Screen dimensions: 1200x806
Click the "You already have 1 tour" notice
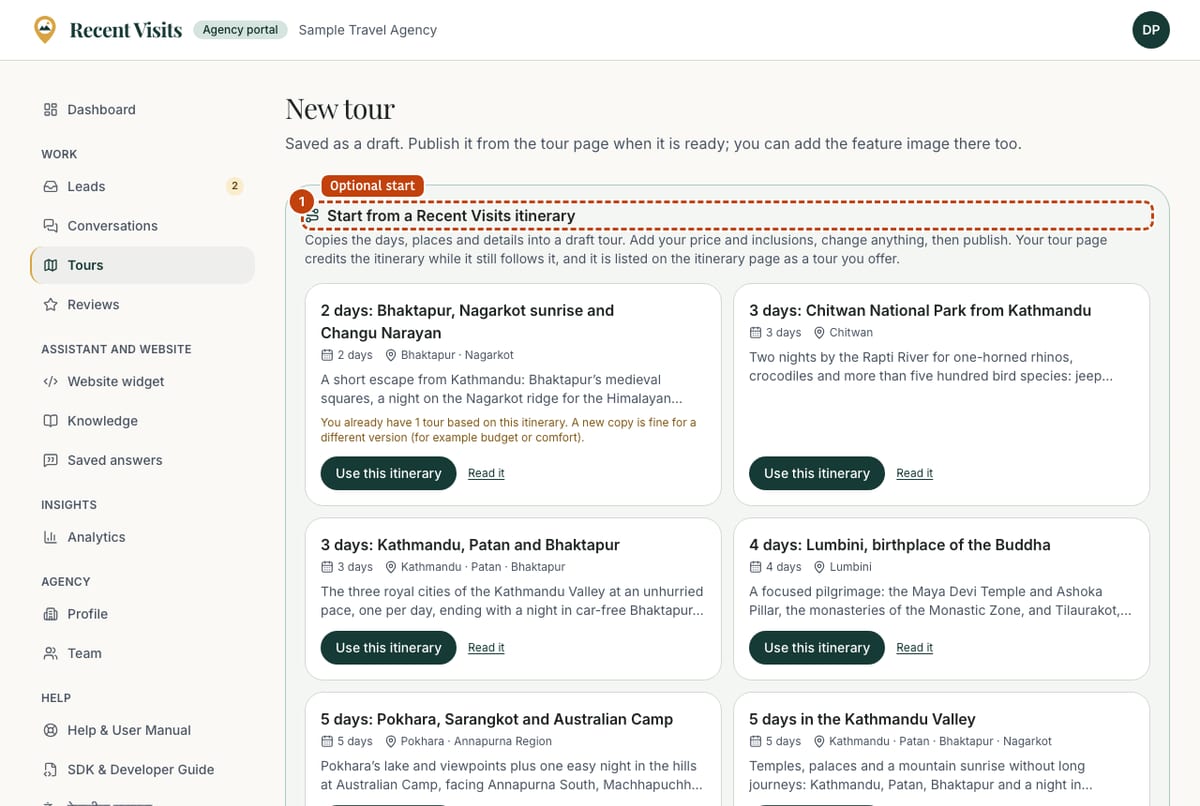(x=509, y=429)
